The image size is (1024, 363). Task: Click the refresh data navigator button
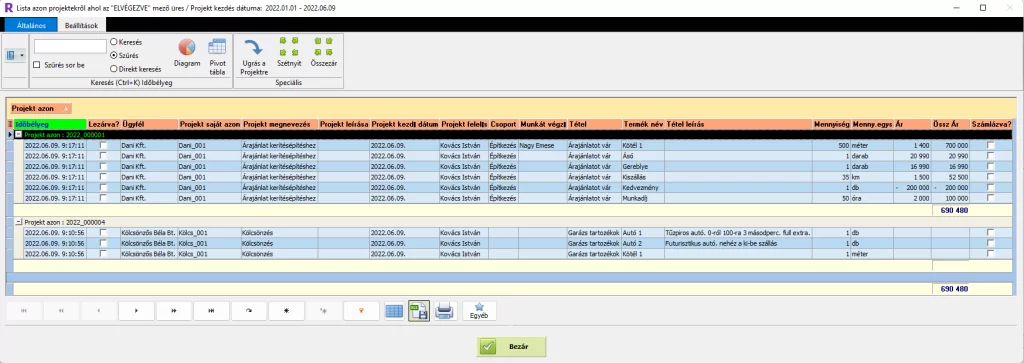tap(248, 311)
